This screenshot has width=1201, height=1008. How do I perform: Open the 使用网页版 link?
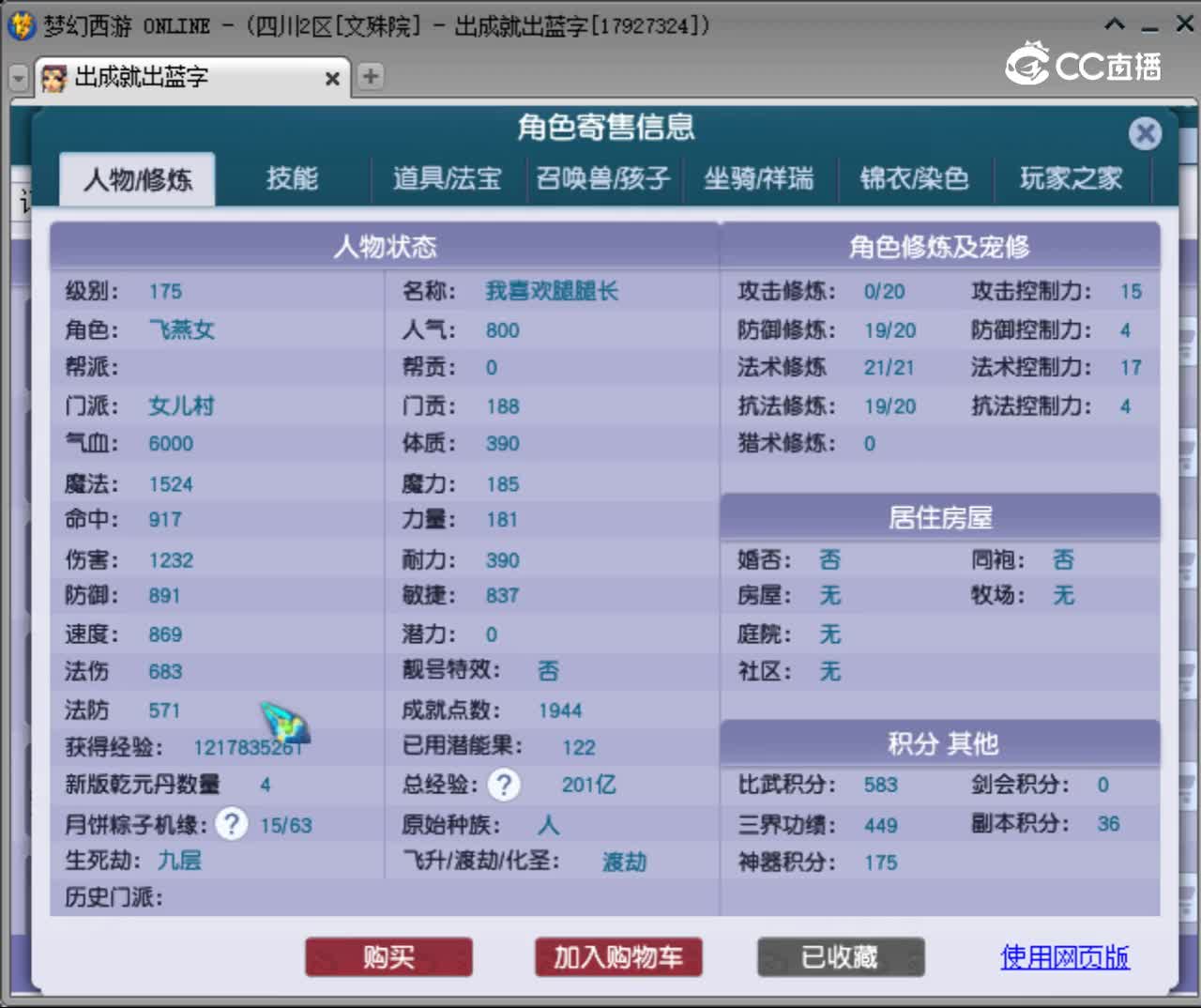[1065, 957]
